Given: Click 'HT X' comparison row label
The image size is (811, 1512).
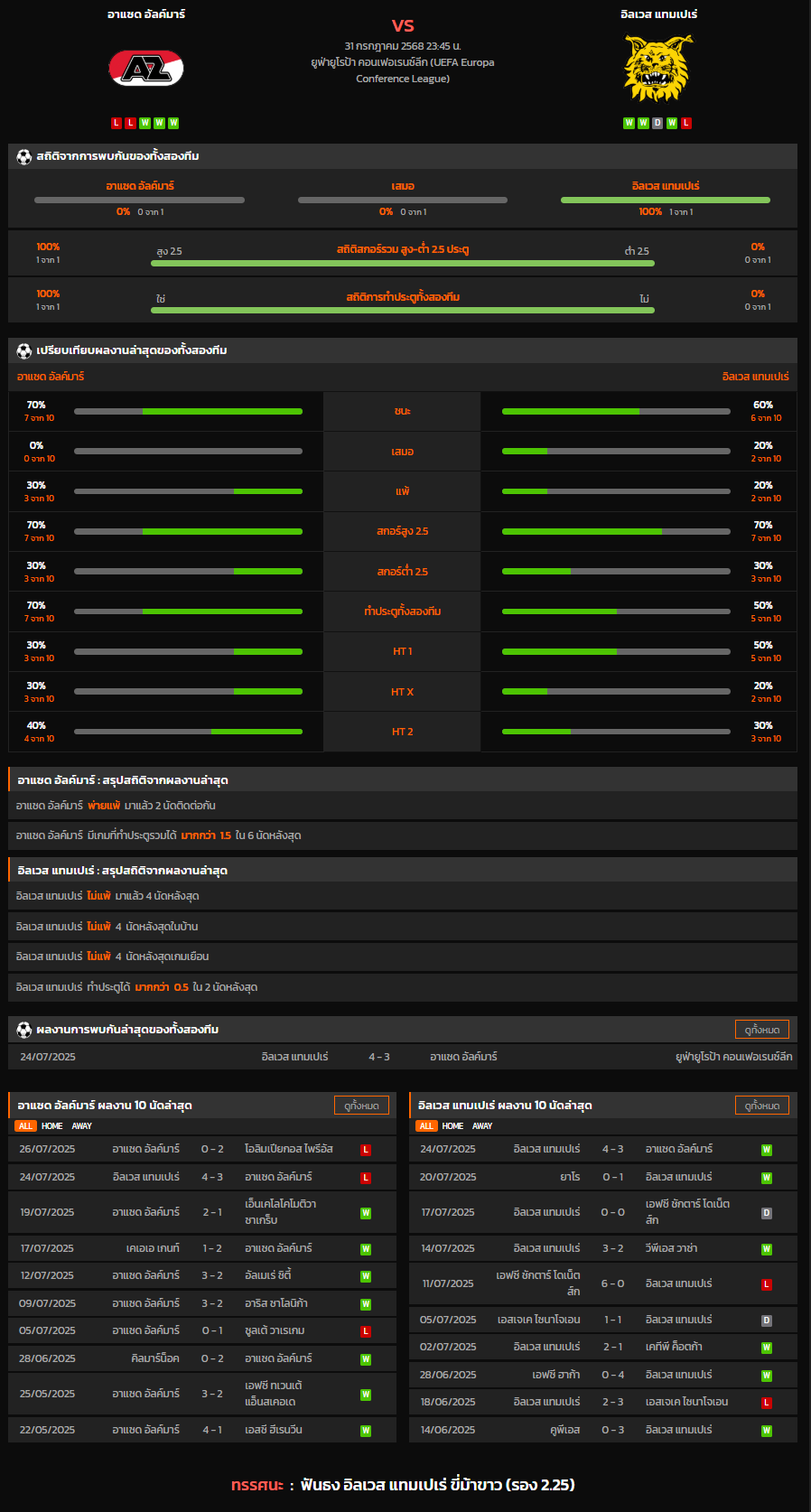Looking at the screenshot, I should tap(403, 692).
